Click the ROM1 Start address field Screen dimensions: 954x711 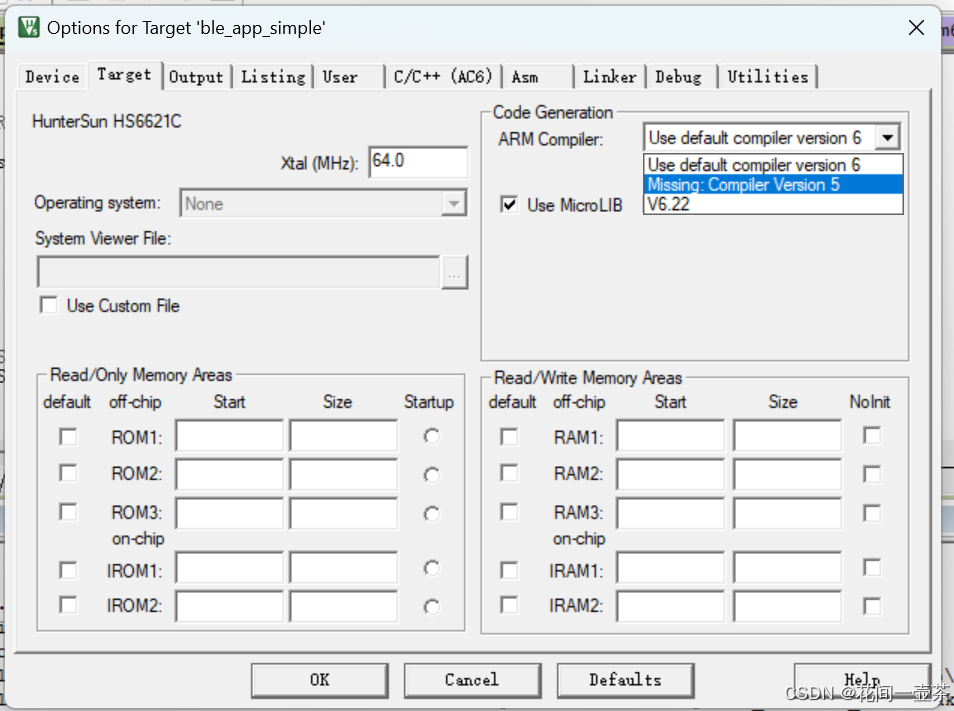[x=229, y=435]
